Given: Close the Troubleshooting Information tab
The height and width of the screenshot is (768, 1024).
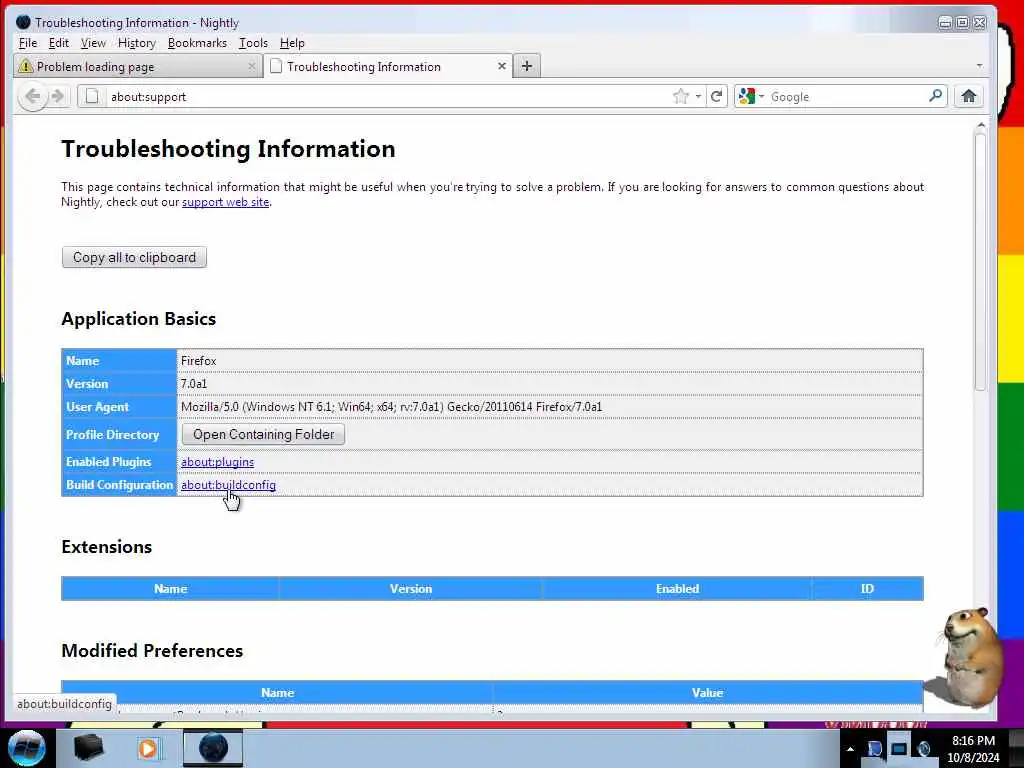Looking at the screenshot, I should click(x=502, y=66).
